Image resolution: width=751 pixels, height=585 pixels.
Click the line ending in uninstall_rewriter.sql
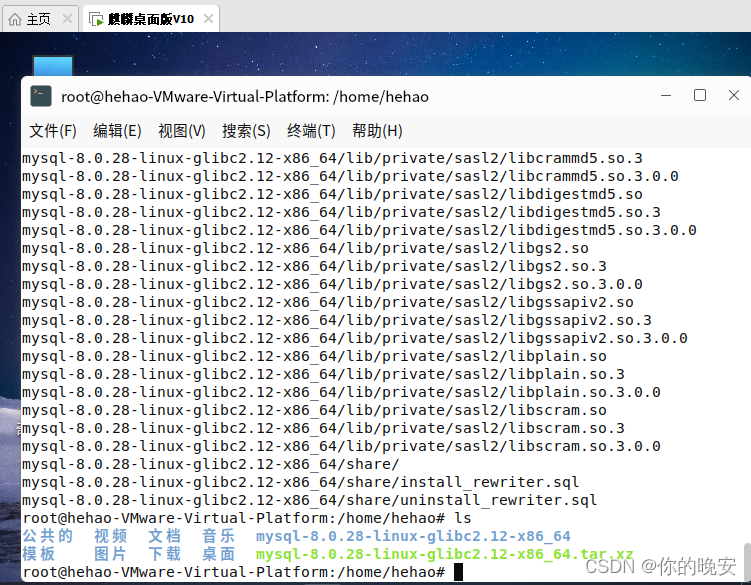(x=310, y=500)
